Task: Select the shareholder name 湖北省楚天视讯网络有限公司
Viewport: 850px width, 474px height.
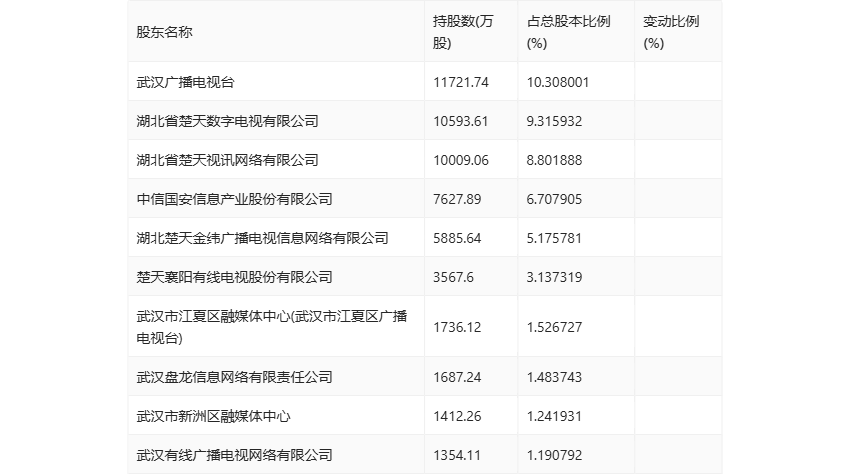Action: tap(227, 160)
